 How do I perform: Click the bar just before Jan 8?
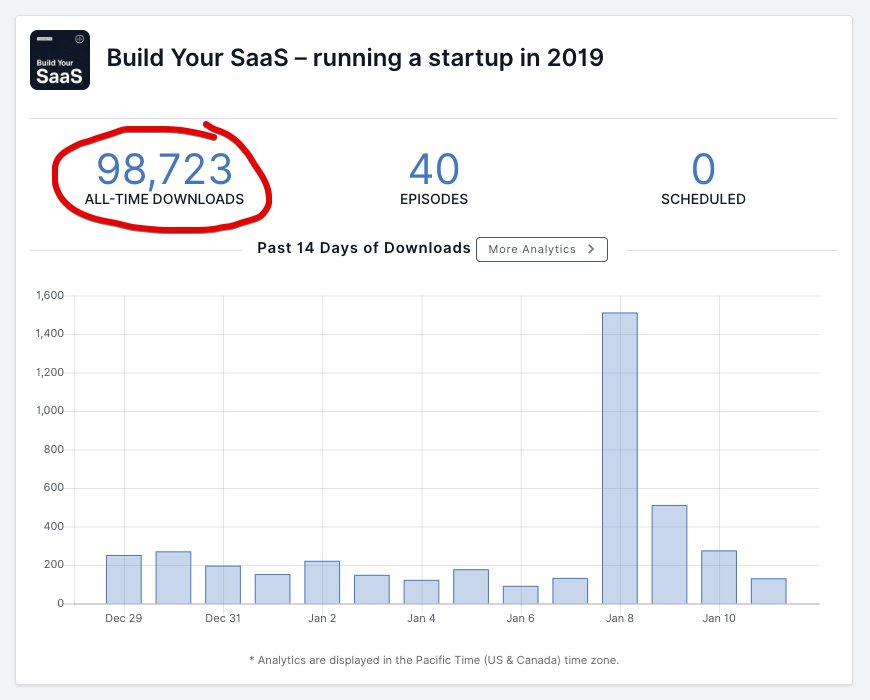pyautogui.click(x=570, y=590)
